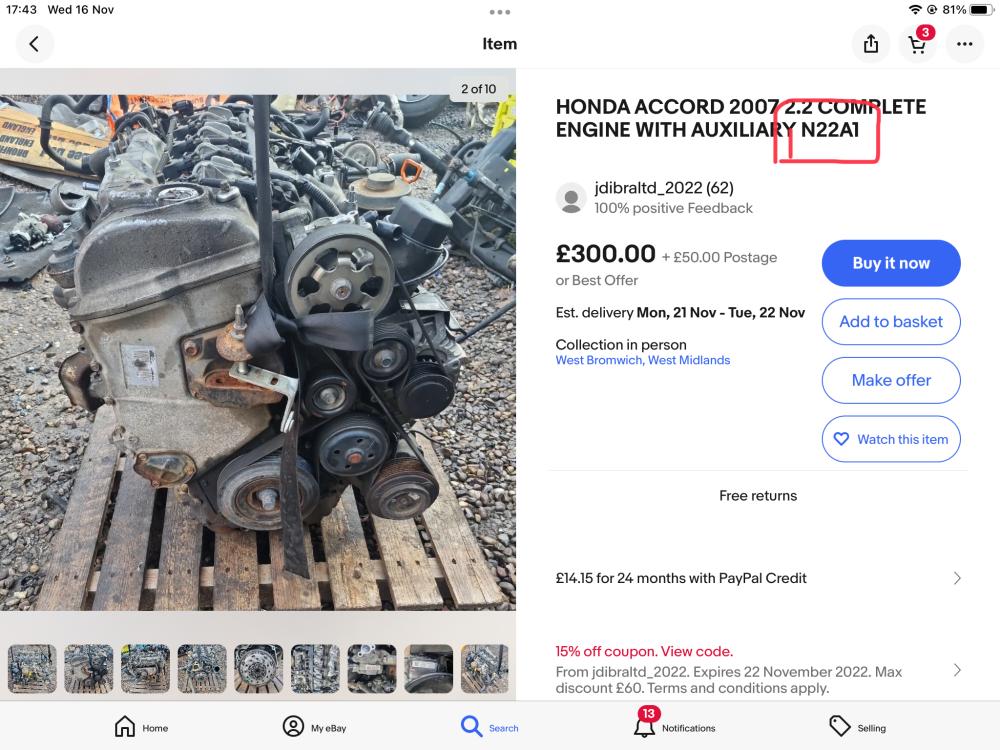Open the jdibraltd_2022 seller link
1000x750 pixels.
click(648, 188)
